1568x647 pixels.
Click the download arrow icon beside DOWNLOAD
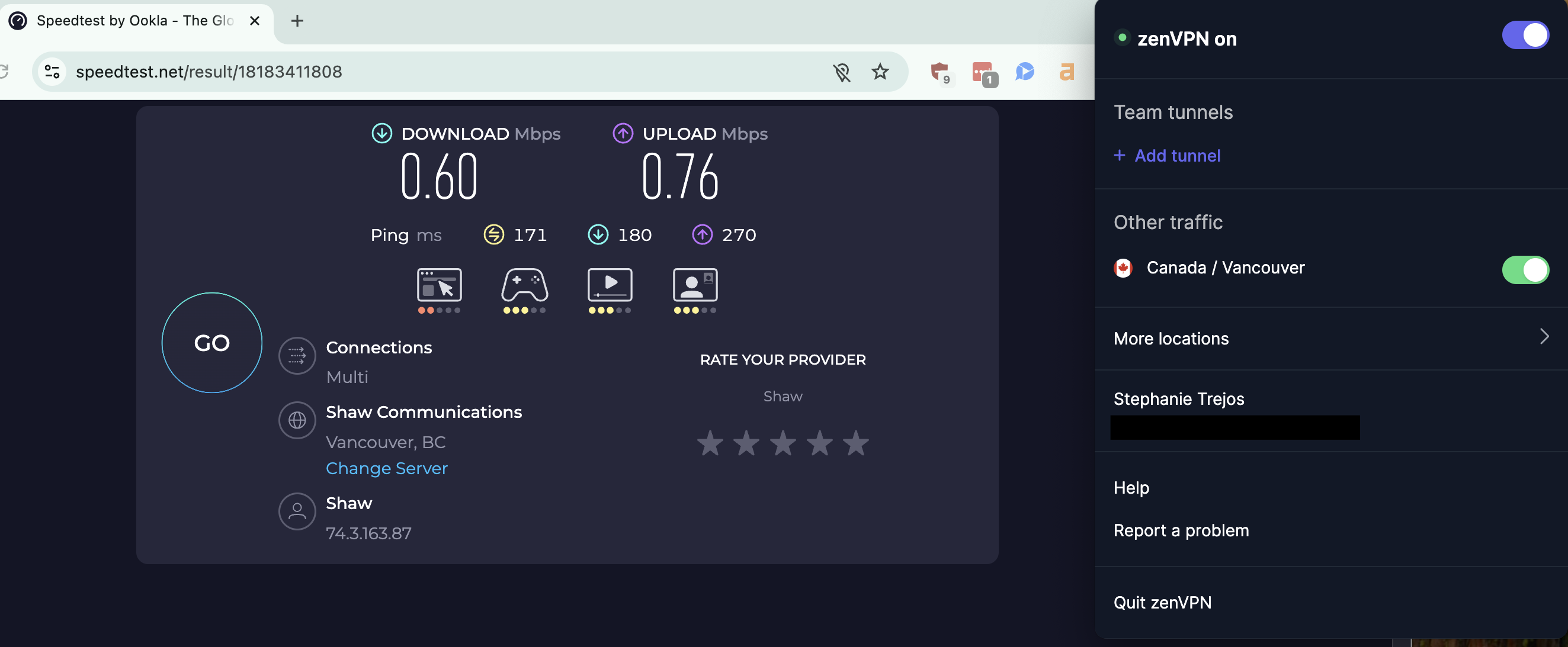pyautogui.click(x=381, y=133)
